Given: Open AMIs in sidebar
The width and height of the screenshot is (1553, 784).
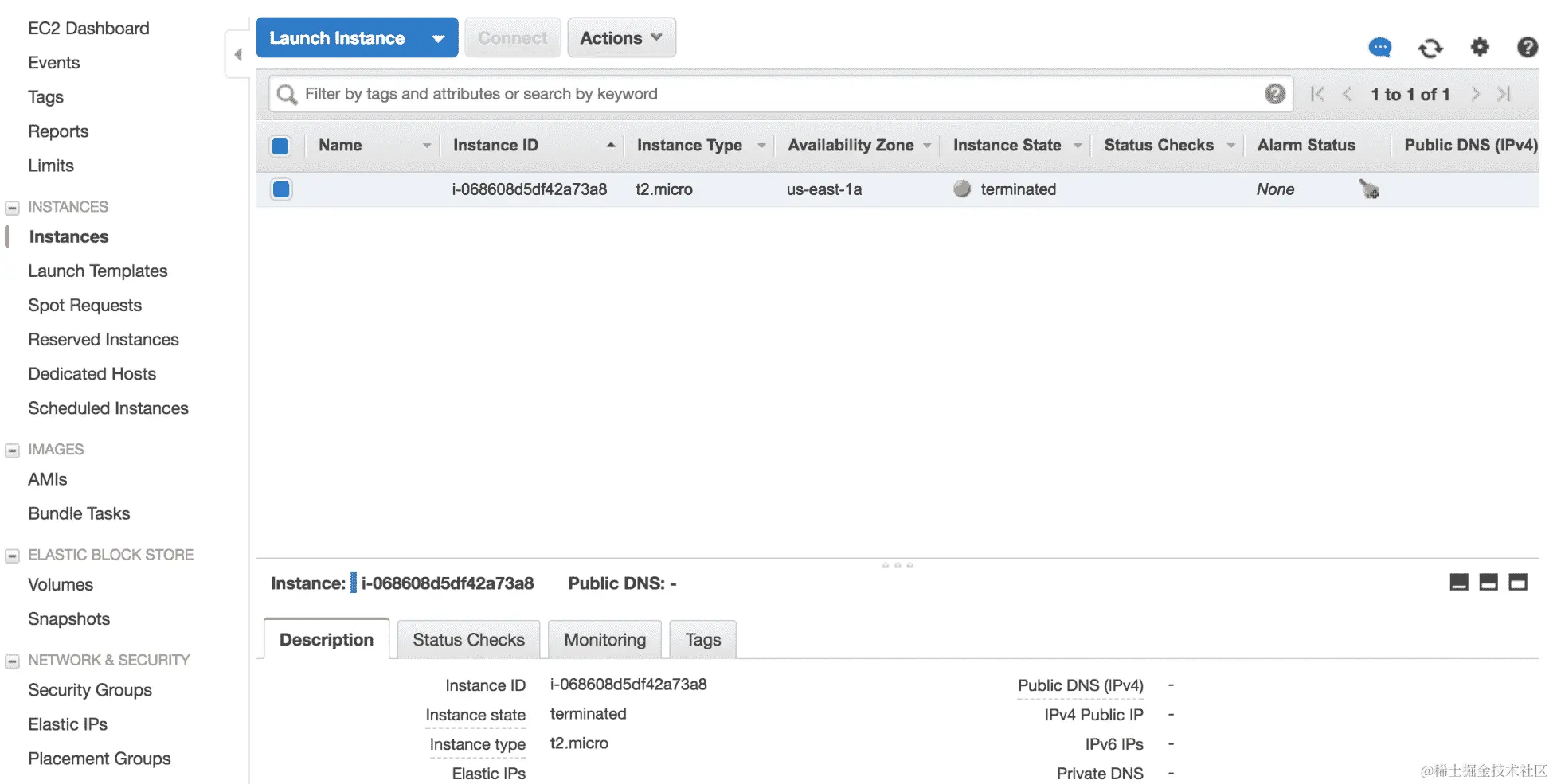Looking at the screenshot, I should (x=48, y=479).
